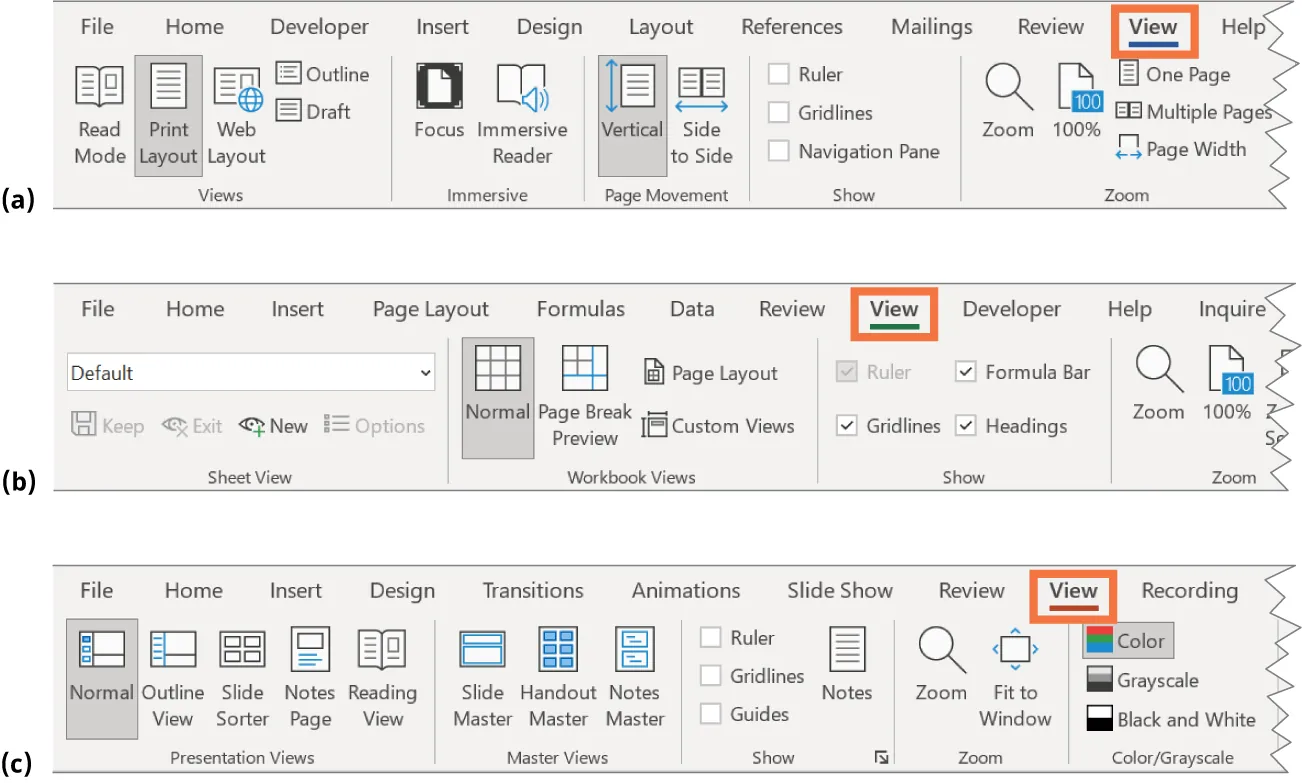The width and height of the screenshot is (1302, 783).
Task: Open the Sheet View dropdown in Excel
Action: pyautogui.click(x=427, y=371)
